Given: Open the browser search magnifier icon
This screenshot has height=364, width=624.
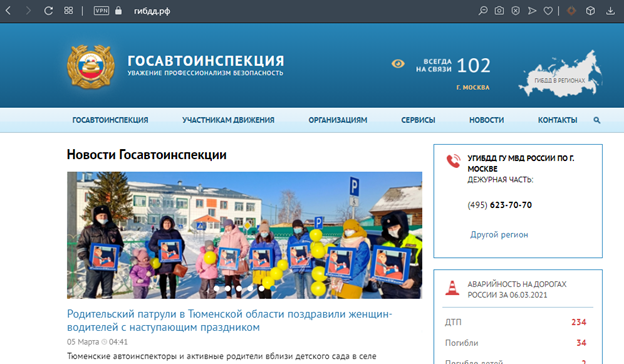Looking at the screenshot, I should [x=483, y=11].
